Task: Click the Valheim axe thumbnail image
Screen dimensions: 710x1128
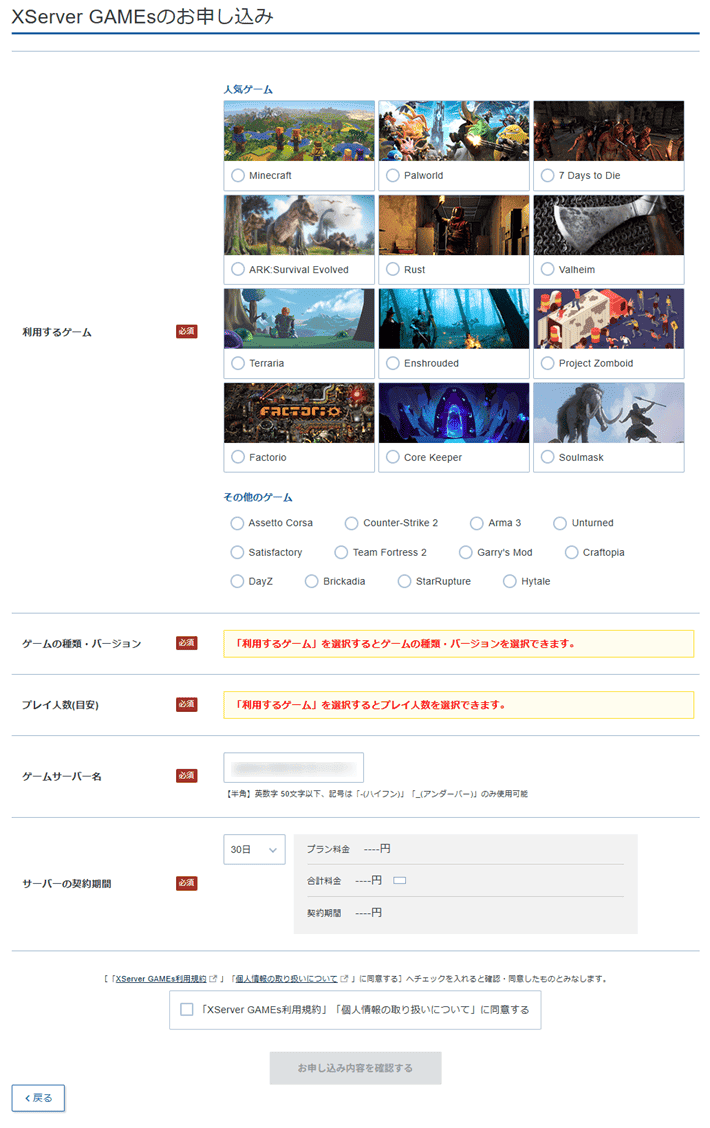Action: tap(609, 225)
